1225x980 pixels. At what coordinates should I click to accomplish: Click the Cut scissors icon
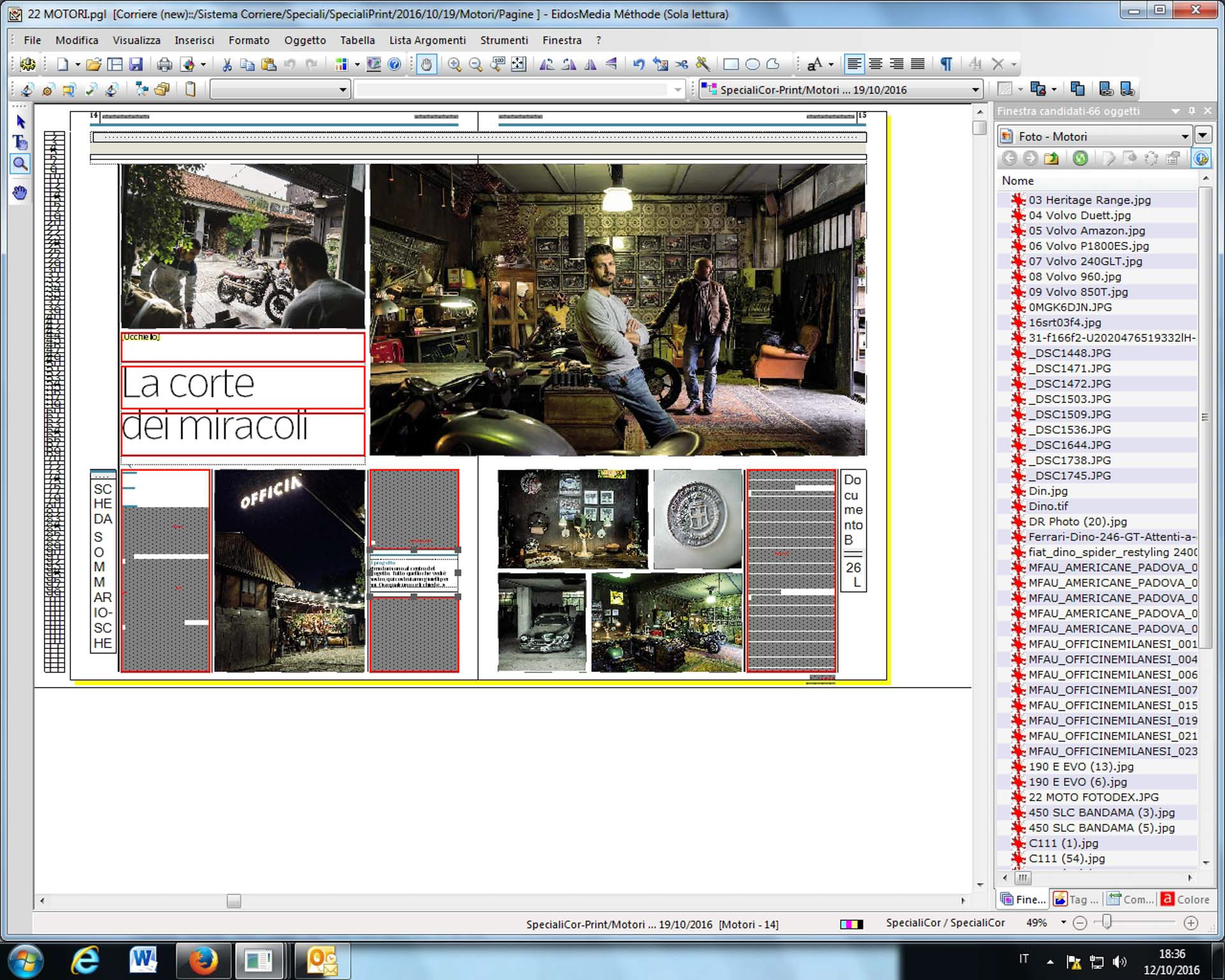click(x=226, y=64)
